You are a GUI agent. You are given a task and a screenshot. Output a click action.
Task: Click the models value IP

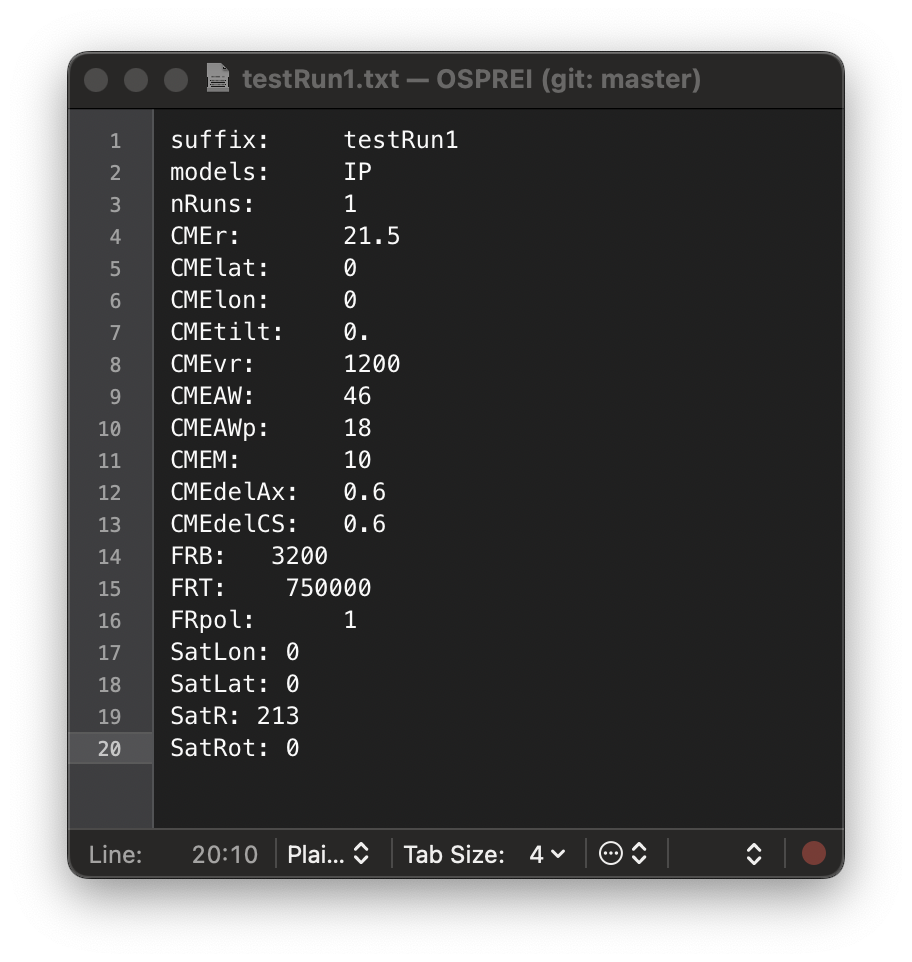(357, 172)
